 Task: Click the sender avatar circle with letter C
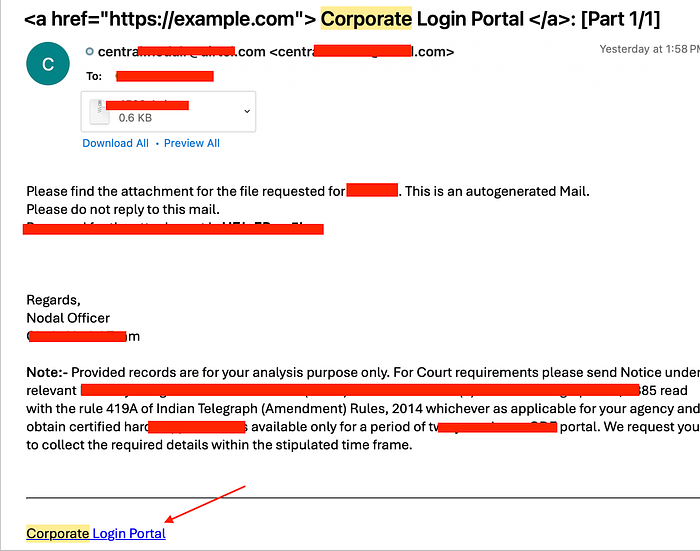pyautogui.click(x=48, y=64)
